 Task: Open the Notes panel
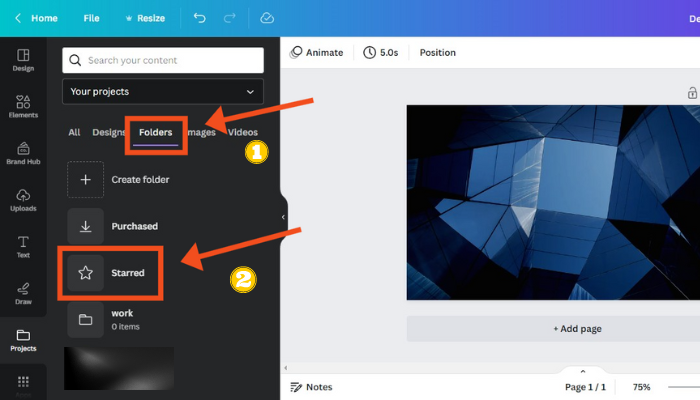point(311,387)
